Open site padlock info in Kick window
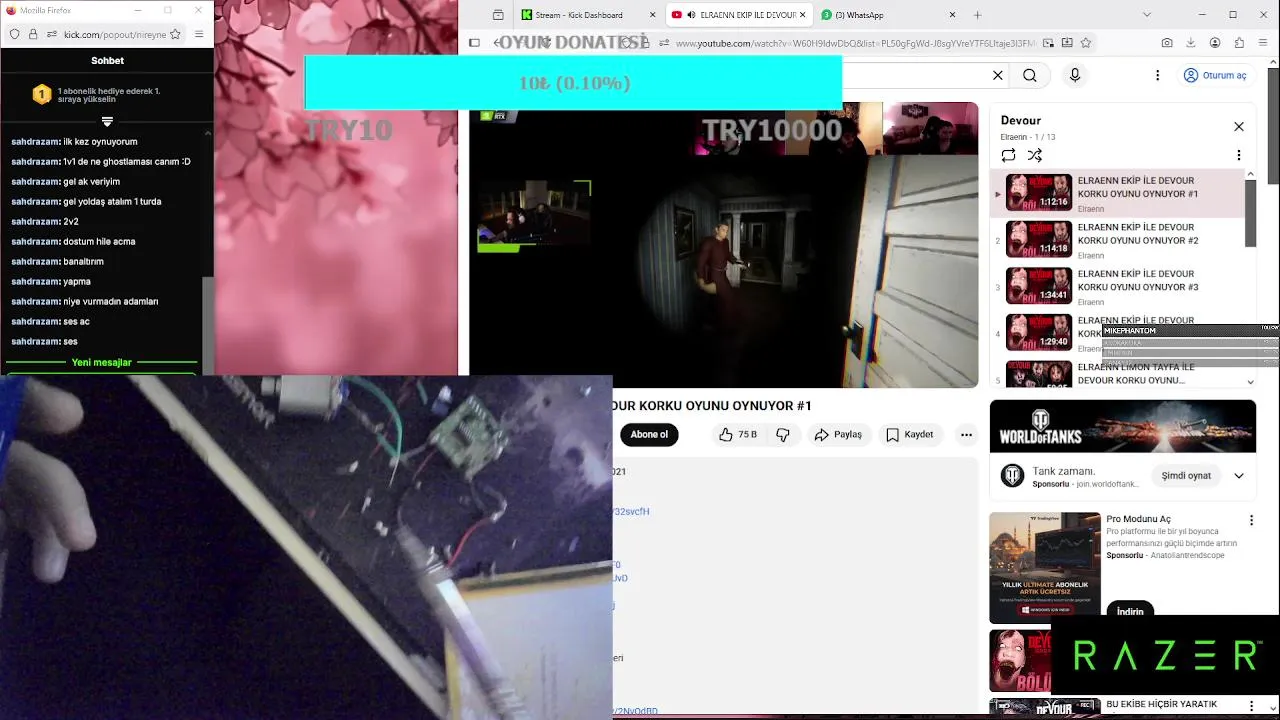Screen dimensions: 1280x720 33,34
